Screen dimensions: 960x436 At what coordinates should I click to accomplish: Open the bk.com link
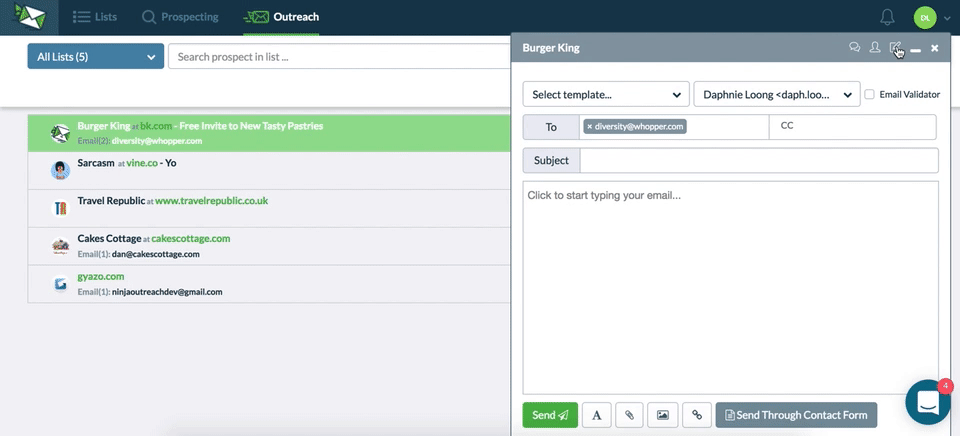tap(156, 126)
